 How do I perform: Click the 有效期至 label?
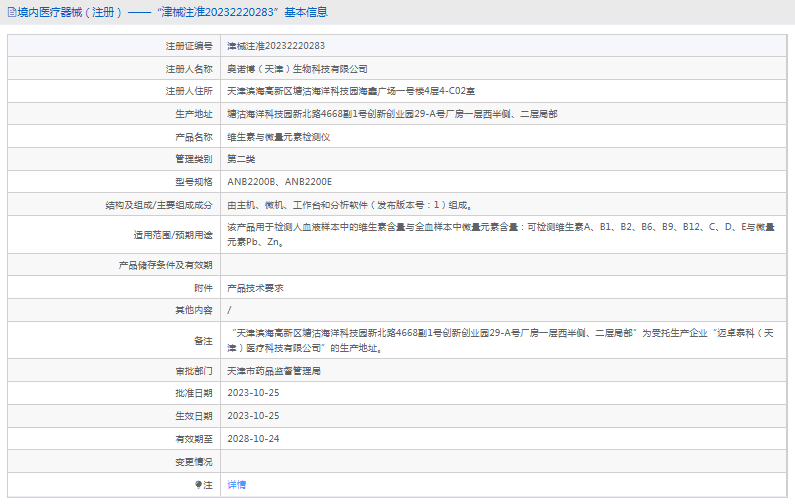[194, 439]
